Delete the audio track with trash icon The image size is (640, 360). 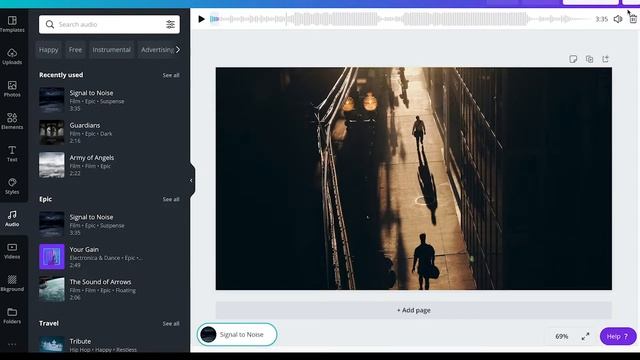[633, 19]
